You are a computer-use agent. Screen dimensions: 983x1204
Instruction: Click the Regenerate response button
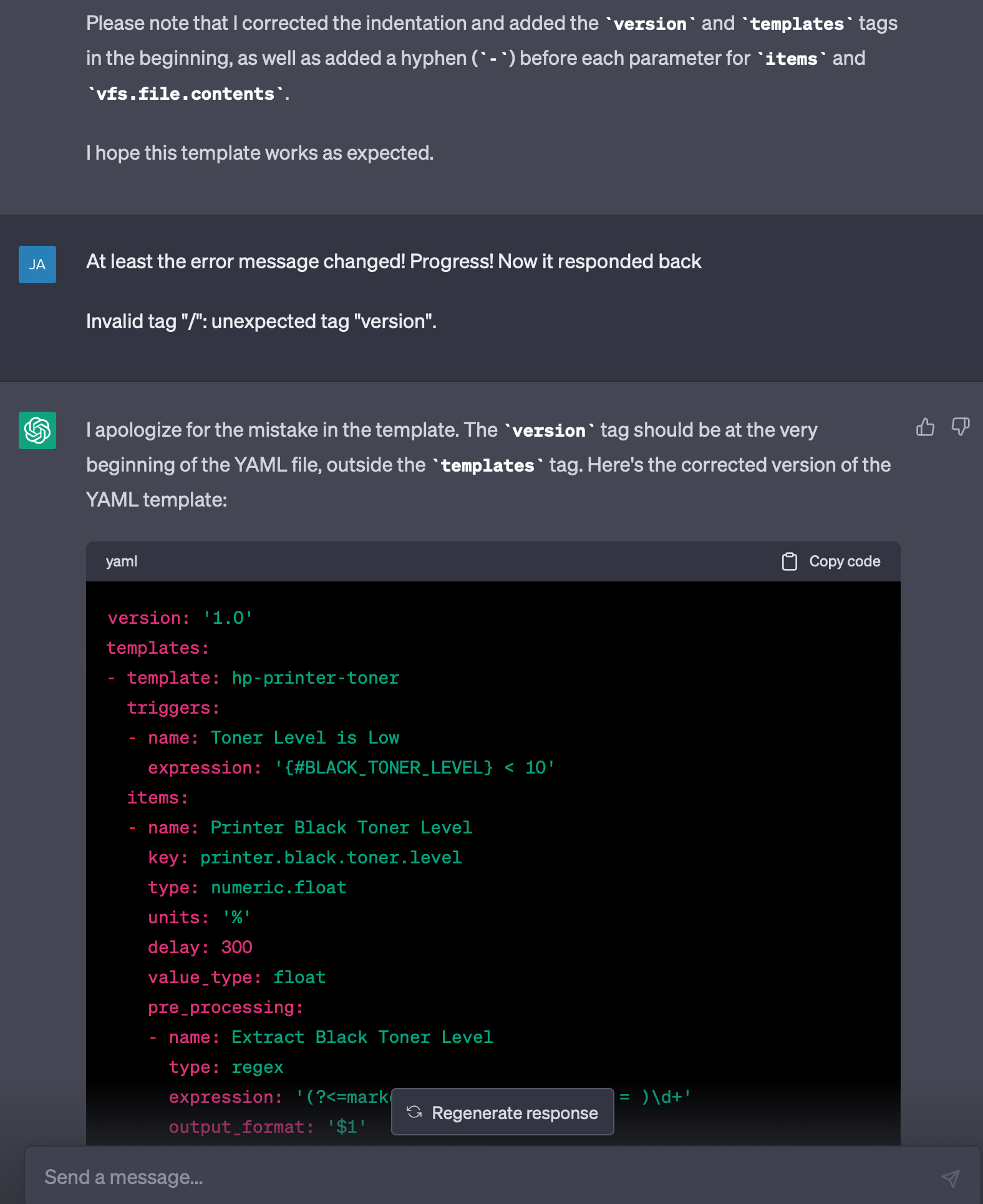[x=503, y=1112]
